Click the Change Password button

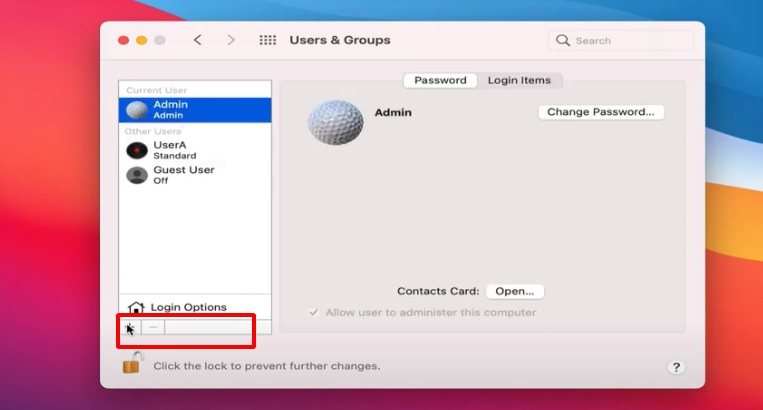(x=601, y=112)
